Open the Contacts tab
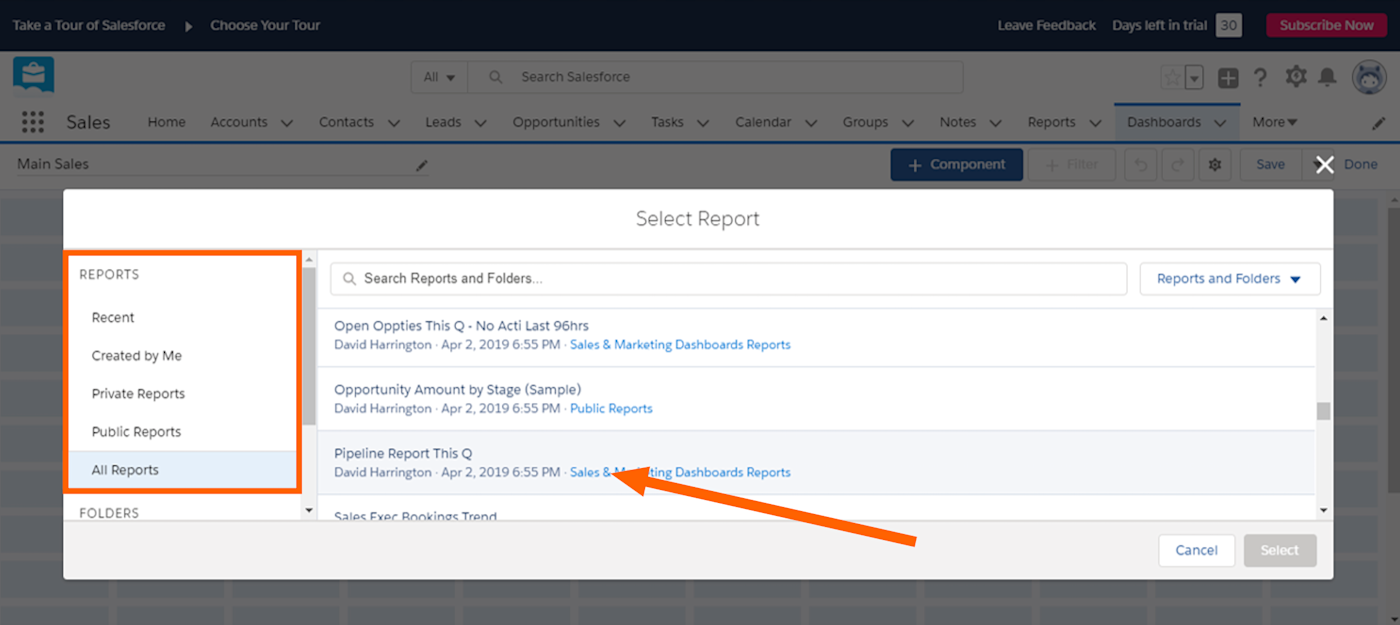Screen dimensions: 1400x625 (x=346, y=122)
